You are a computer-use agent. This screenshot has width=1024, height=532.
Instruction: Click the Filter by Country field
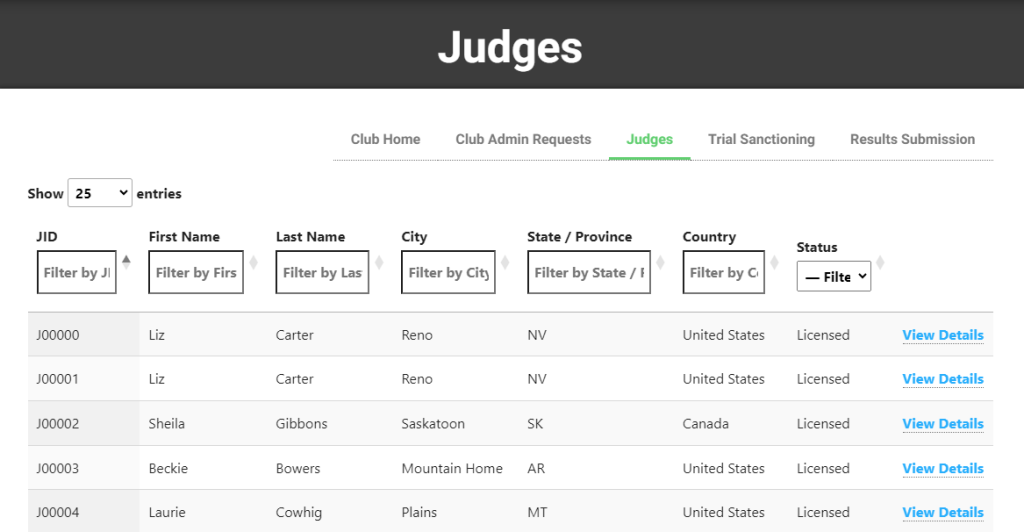723,272
